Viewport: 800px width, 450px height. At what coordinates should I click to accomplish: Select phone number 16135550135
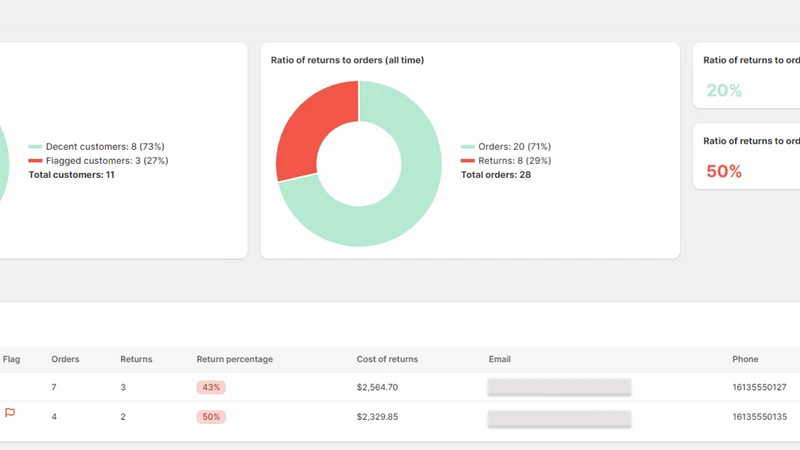click(760, 417)
